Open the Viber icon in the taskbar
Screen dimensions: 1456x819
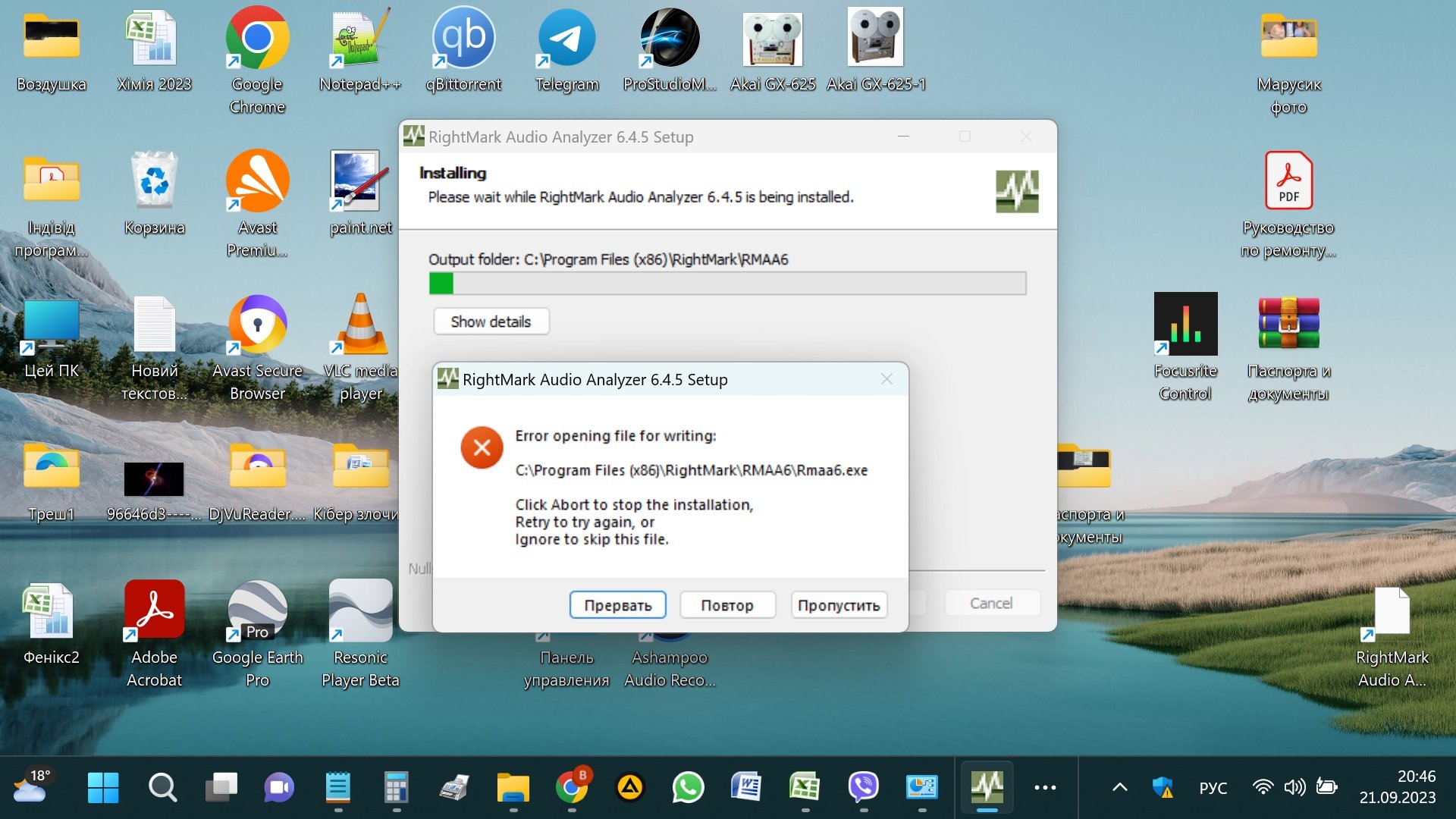tap(863, 787)
